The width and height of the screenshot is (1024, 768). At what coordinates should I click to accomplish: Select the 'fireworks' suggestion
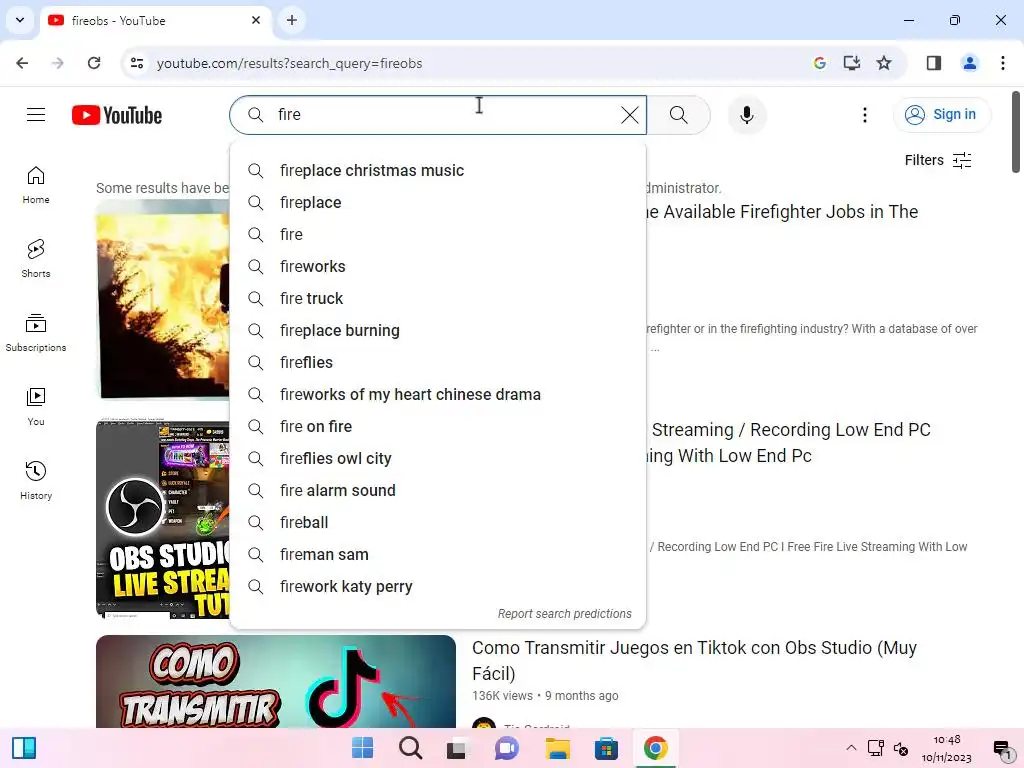tap(438, 266)
